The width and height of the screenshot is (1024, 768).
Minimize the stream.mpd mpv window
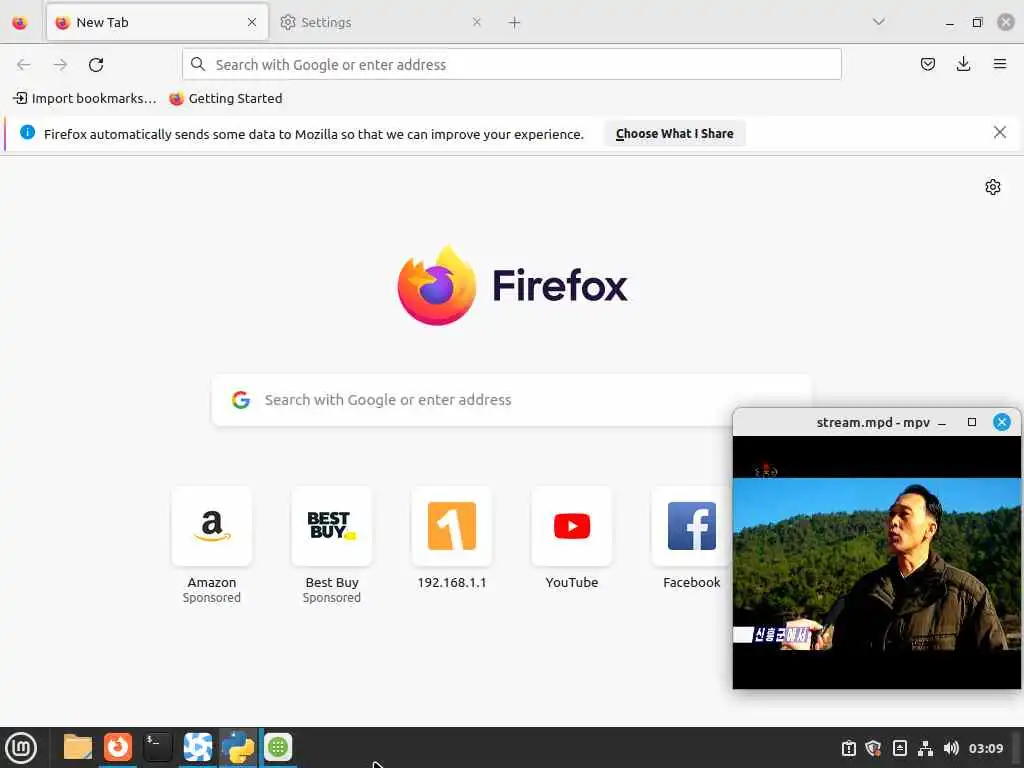(x=942, y=423)
